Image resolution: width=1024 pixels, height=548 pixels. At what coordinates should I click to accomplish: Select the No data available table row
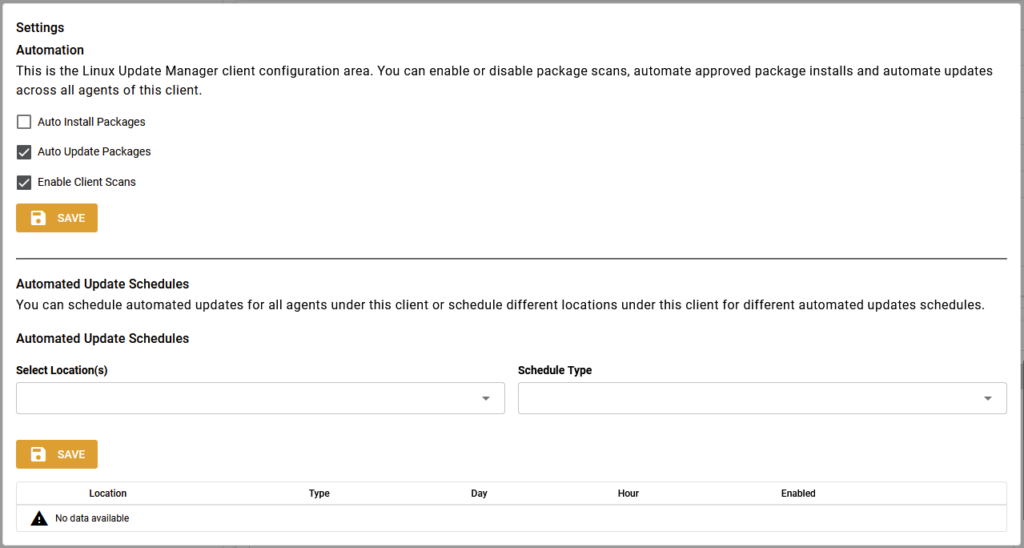[x=511, y=519]
